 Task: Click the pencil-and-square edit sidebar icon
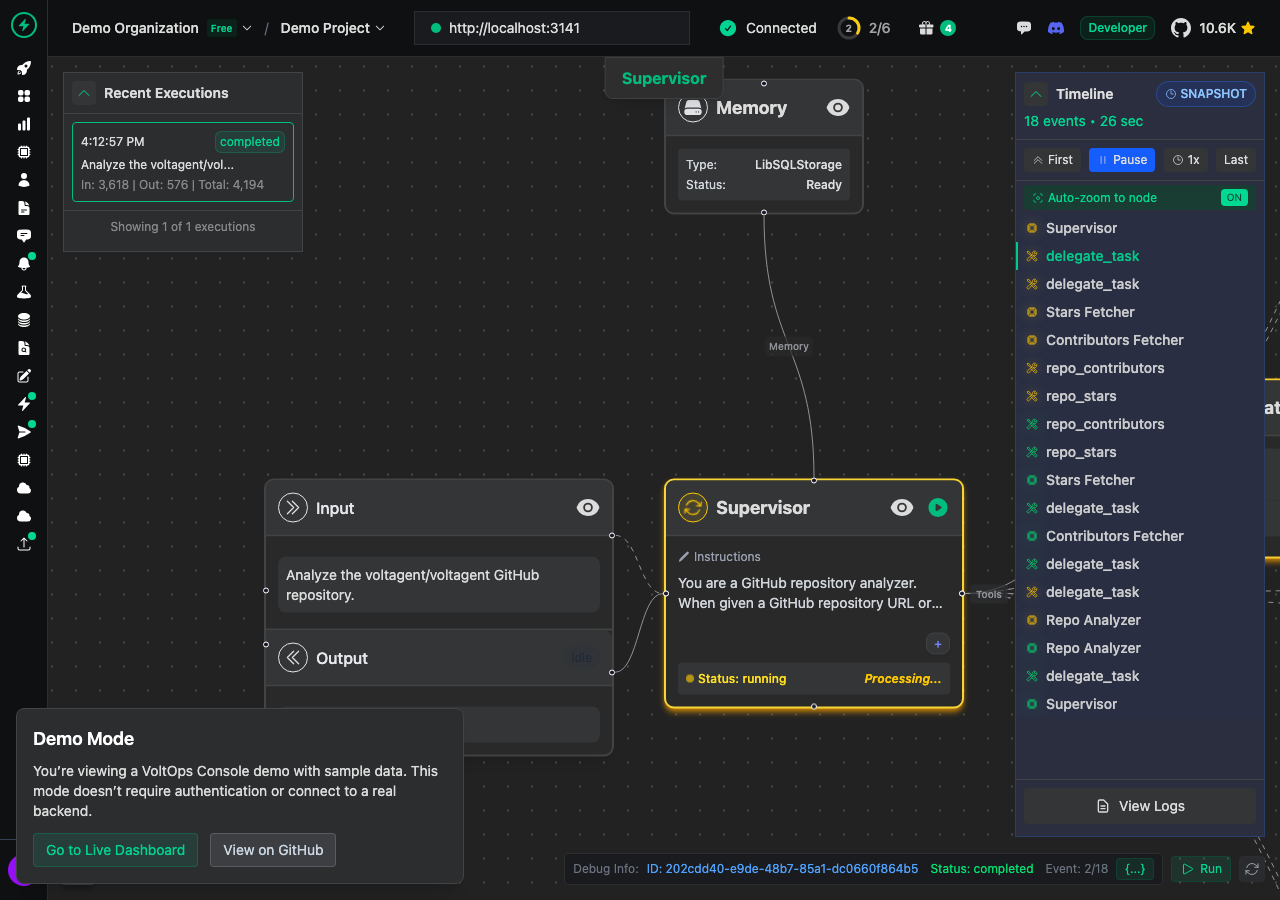[24, 376]
